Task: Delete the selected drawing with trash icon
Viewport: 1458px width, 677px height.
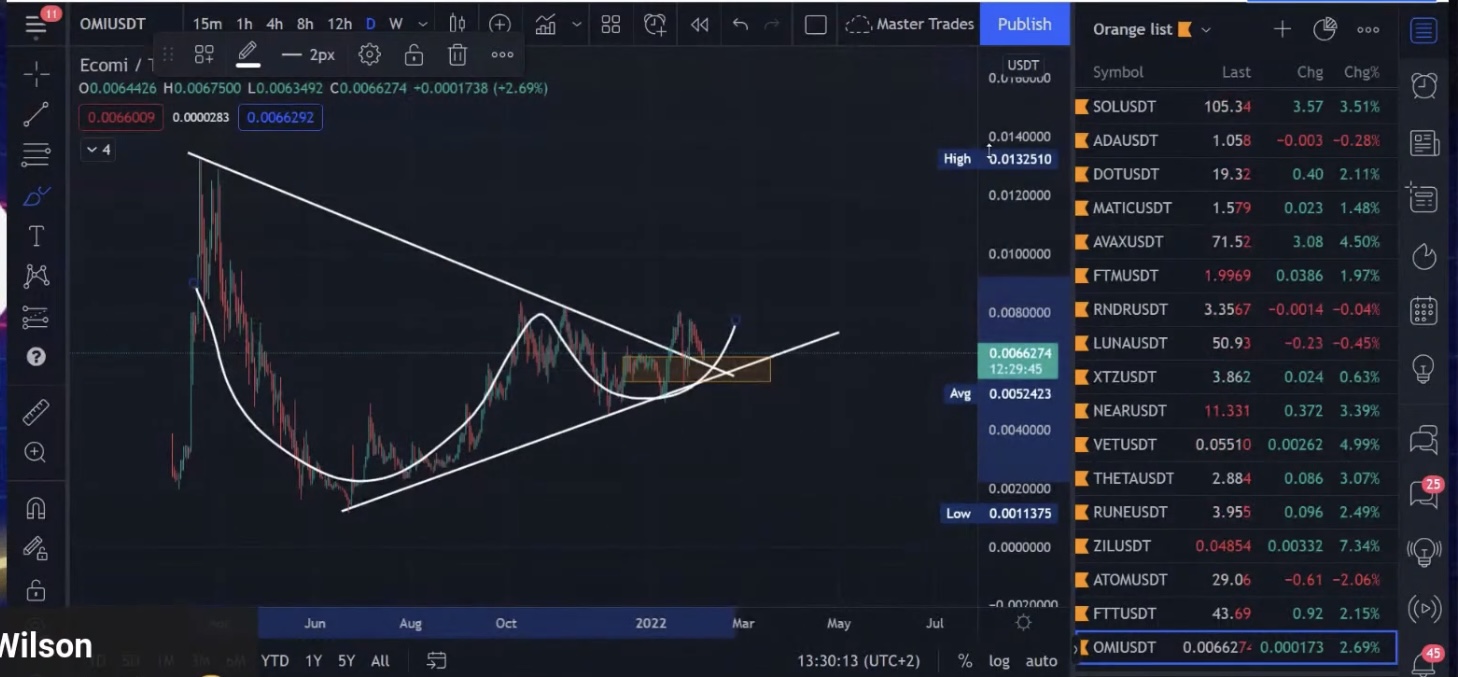Action: (x=457, y=55)
